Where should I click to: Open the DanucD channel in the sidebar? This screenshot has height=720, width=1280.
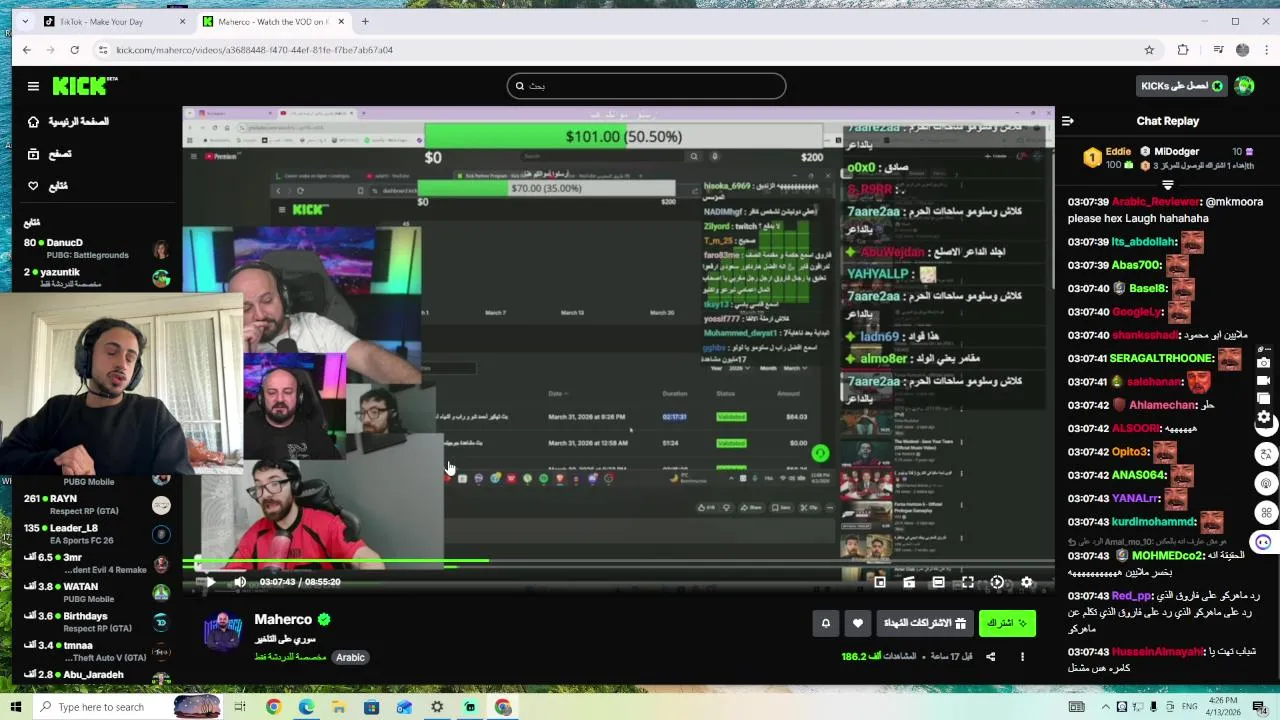(96, 248)
